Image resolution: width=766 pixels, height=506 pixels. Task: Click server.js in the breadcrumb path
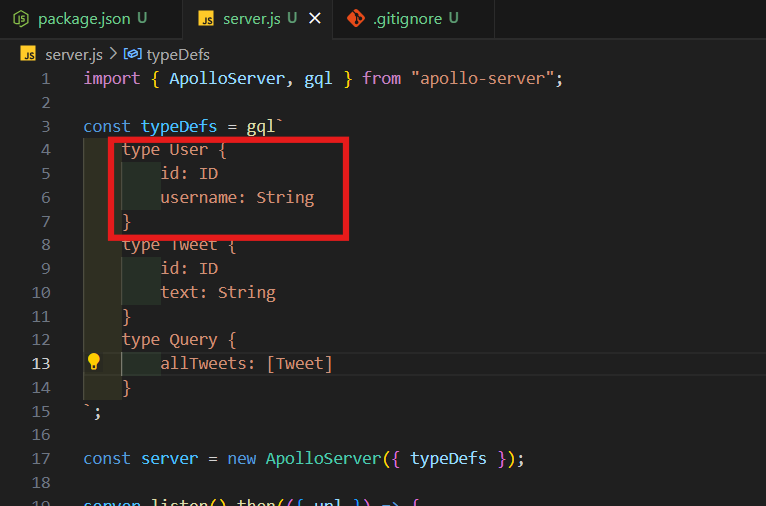tap(74, 55)
